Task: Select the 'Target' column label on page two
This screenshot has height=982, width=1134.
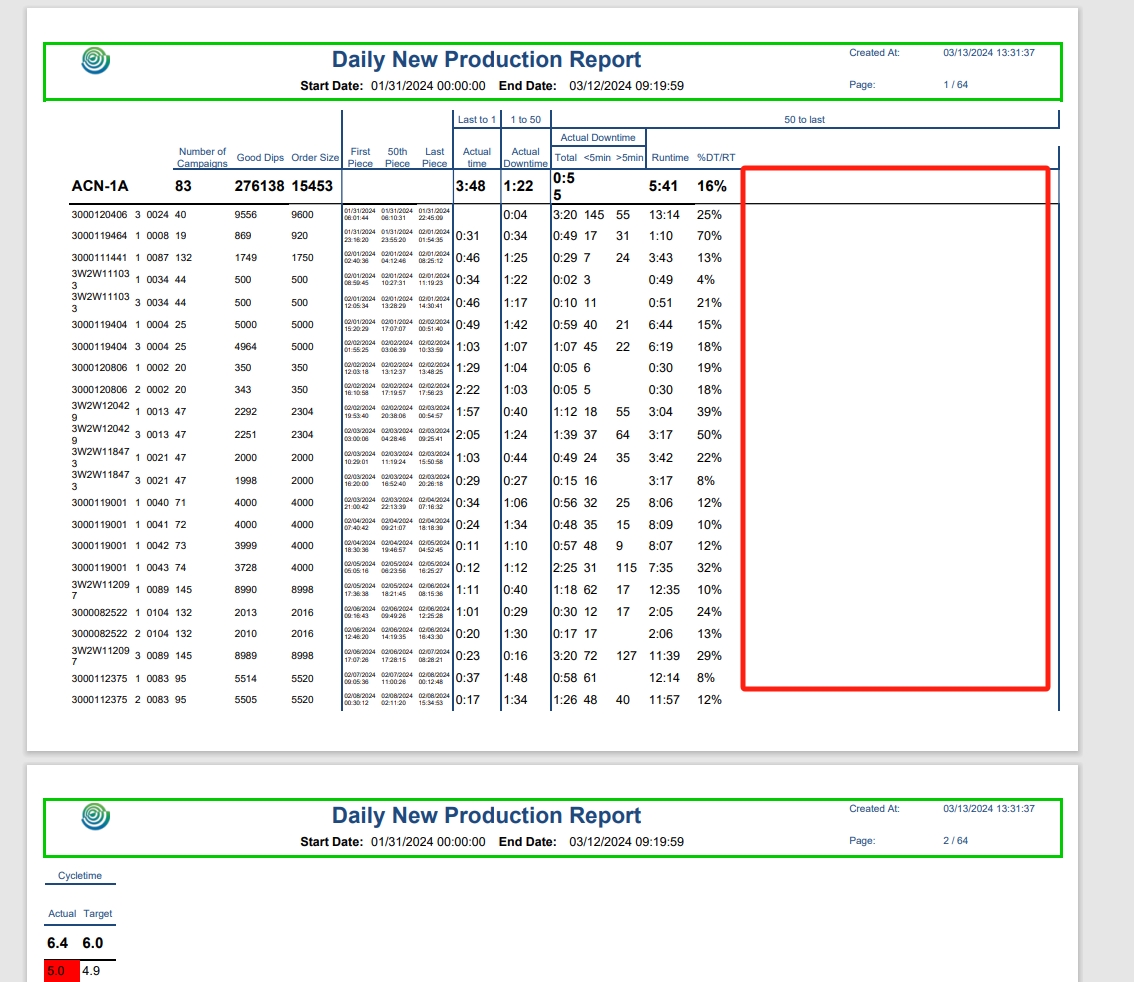Action: pyautogui.click(x=98, y=914)
